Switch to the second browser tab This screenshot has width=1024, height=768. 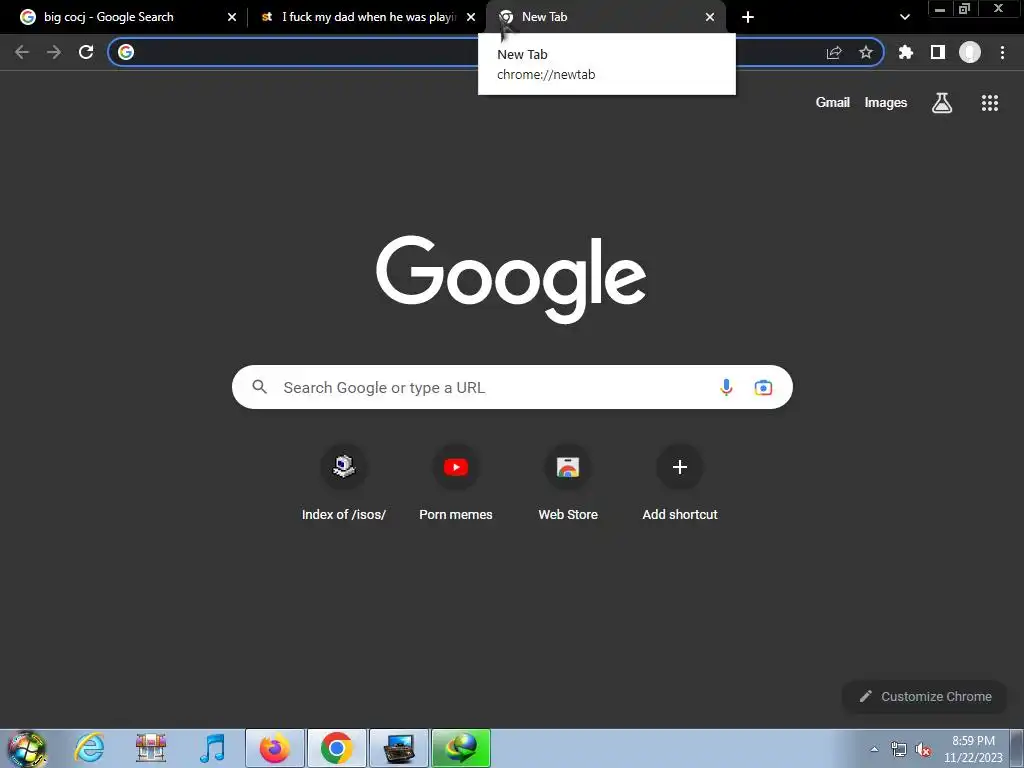(366, 17)
